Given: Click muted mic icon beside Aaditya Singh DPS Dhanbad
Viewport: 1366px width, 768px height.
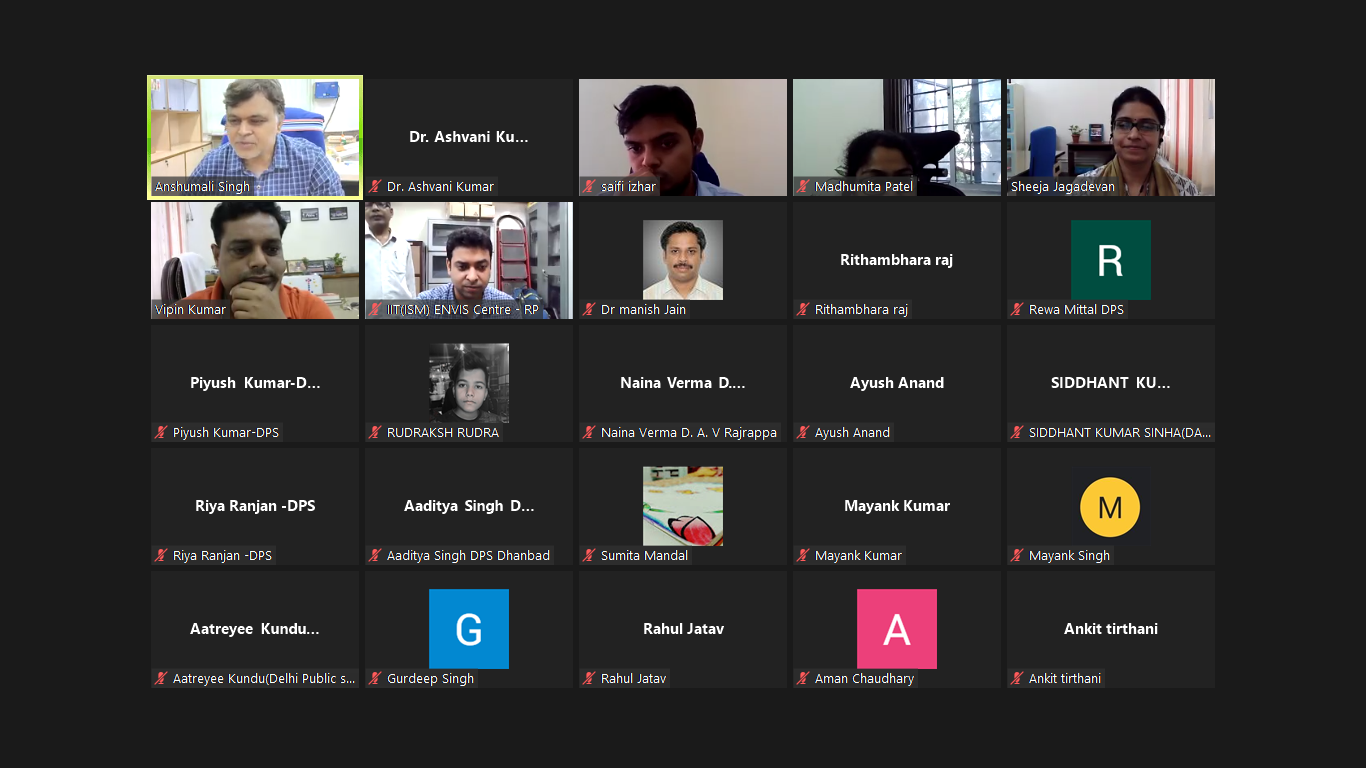Looking at the screenshot, I should 375,556.
